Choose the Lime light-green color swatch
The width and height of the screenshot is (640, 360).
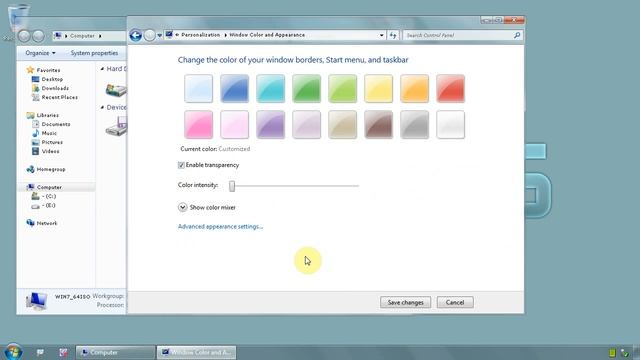[x=342, y=88]
